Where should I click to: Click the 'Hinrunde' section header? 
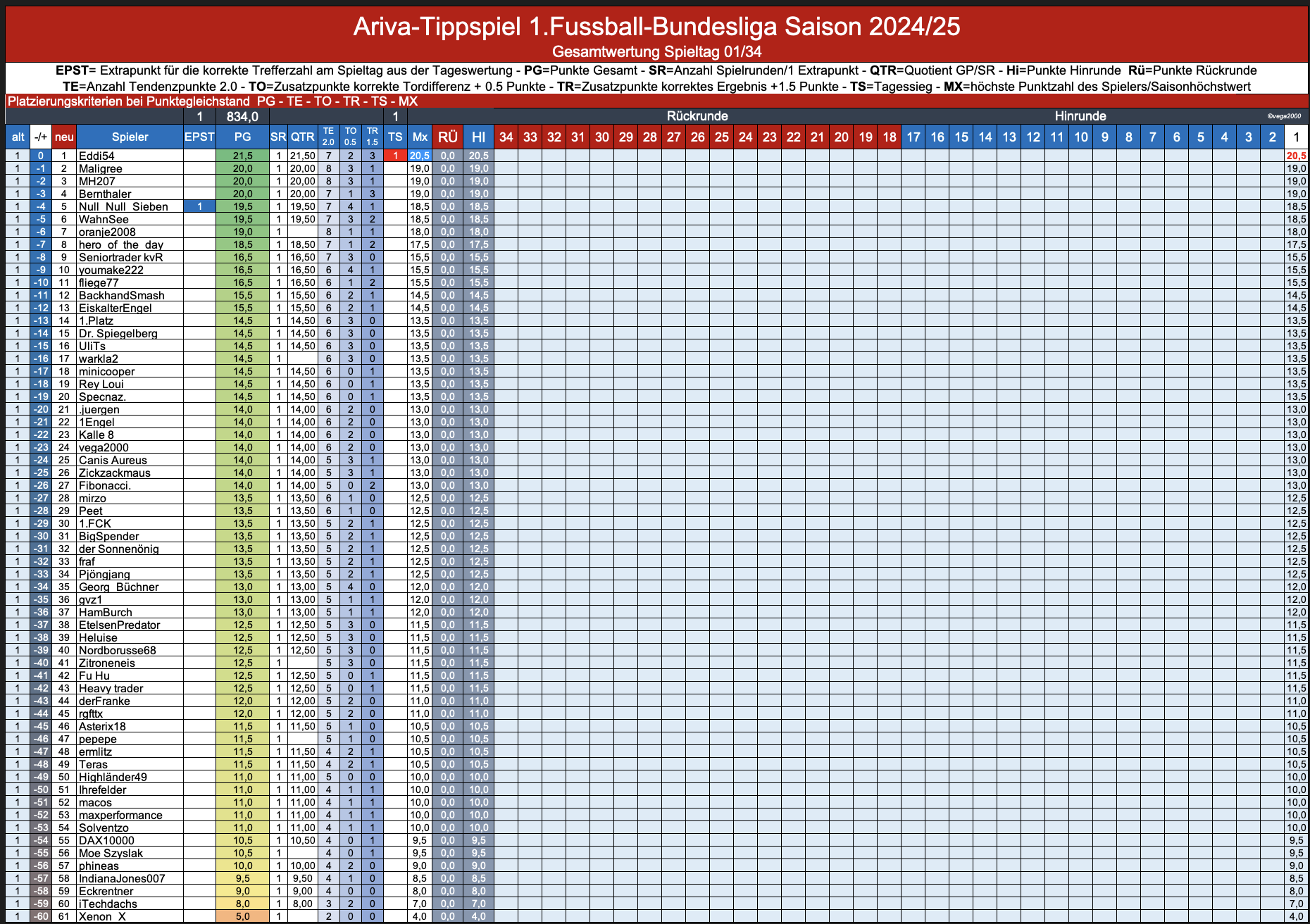[x=1080, y=116]
